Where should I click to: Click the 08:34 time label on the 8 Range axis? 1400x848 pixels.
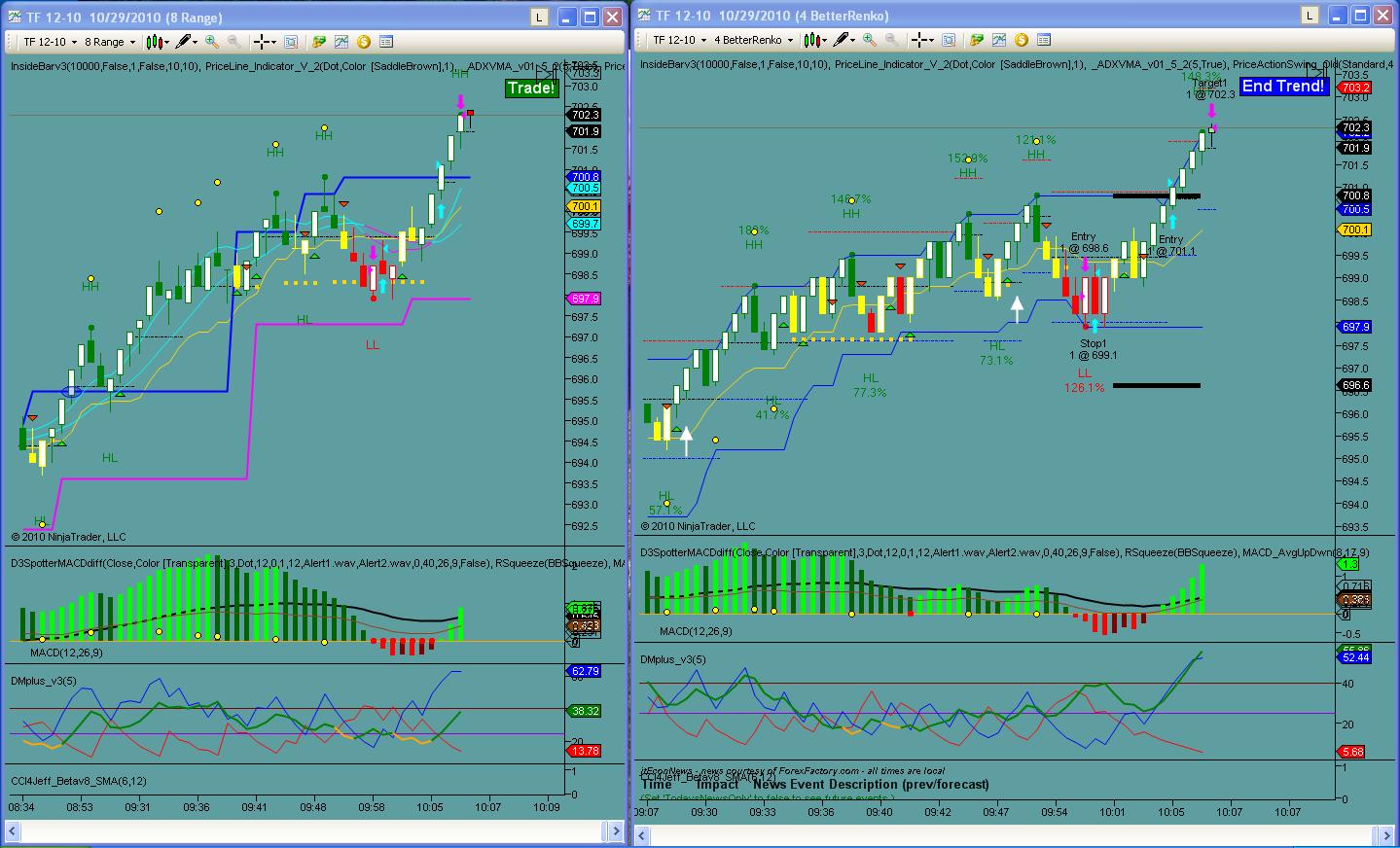pyautogui.click(x=21, y=807)
